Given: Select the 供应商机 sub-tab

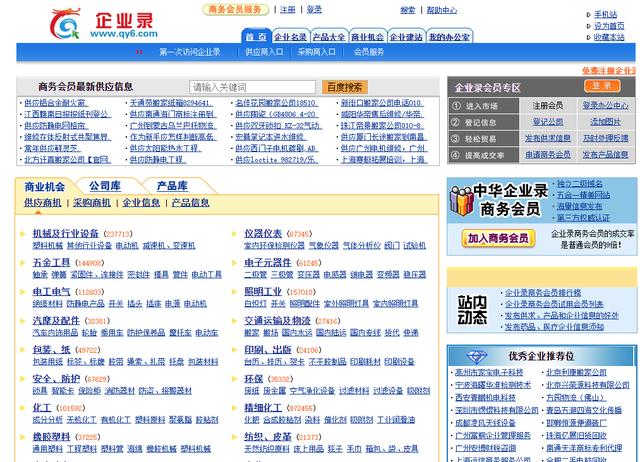Looking at the screenshot, I should click(42, 202).
